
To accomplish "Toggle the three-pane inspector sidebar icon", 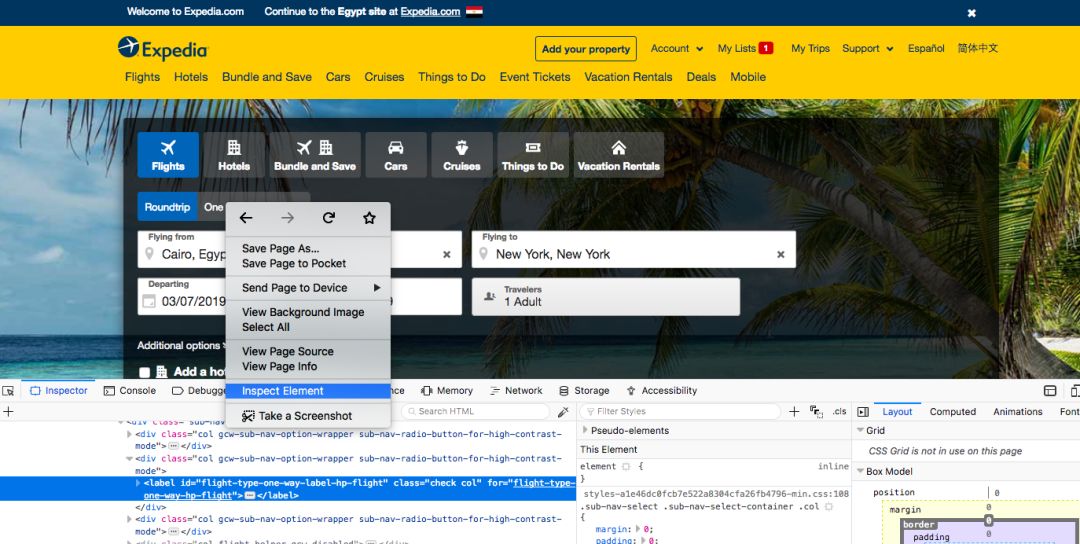I will 863,412.
